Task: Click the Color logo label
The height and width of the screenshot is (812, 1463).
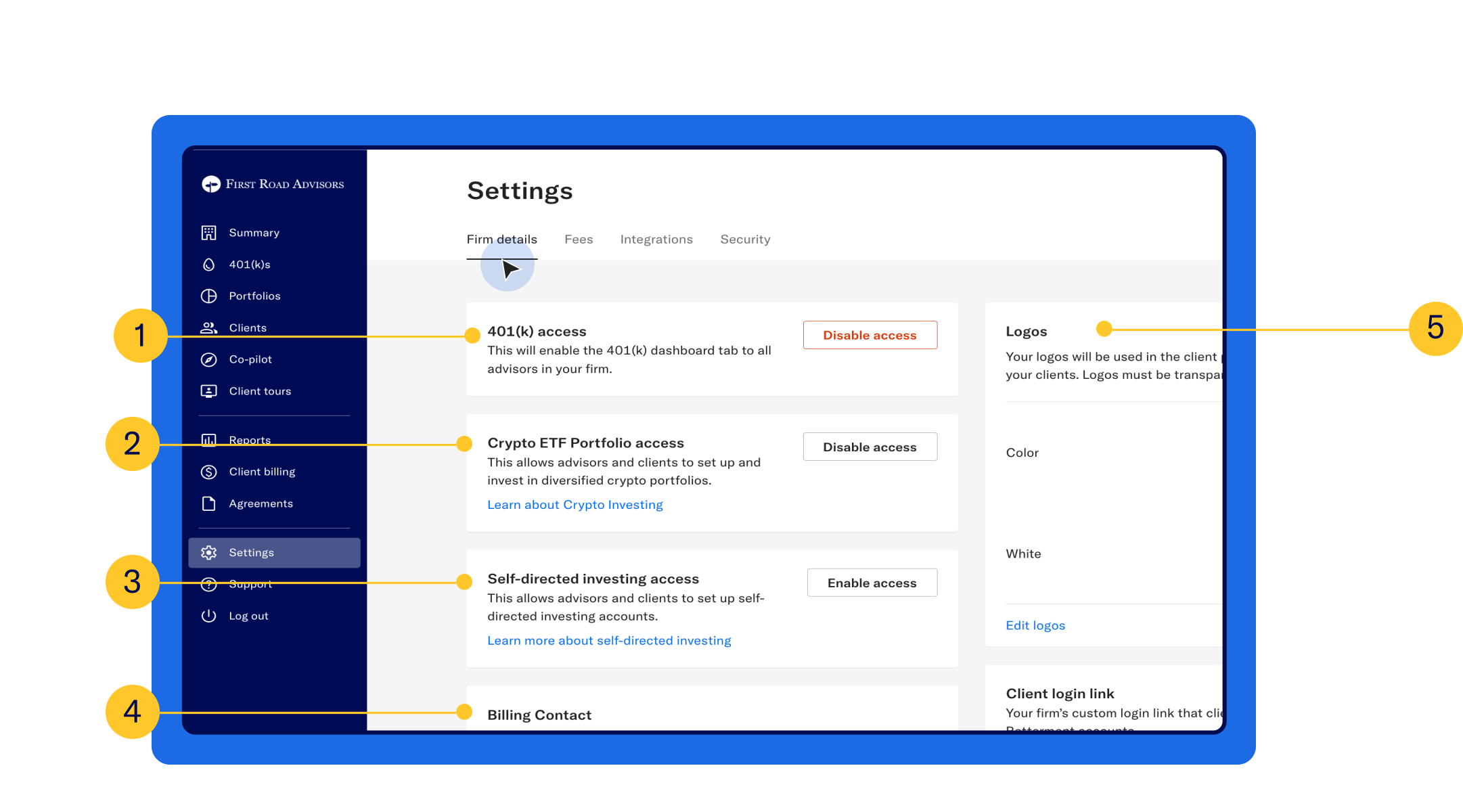Action: [1022, 453]
